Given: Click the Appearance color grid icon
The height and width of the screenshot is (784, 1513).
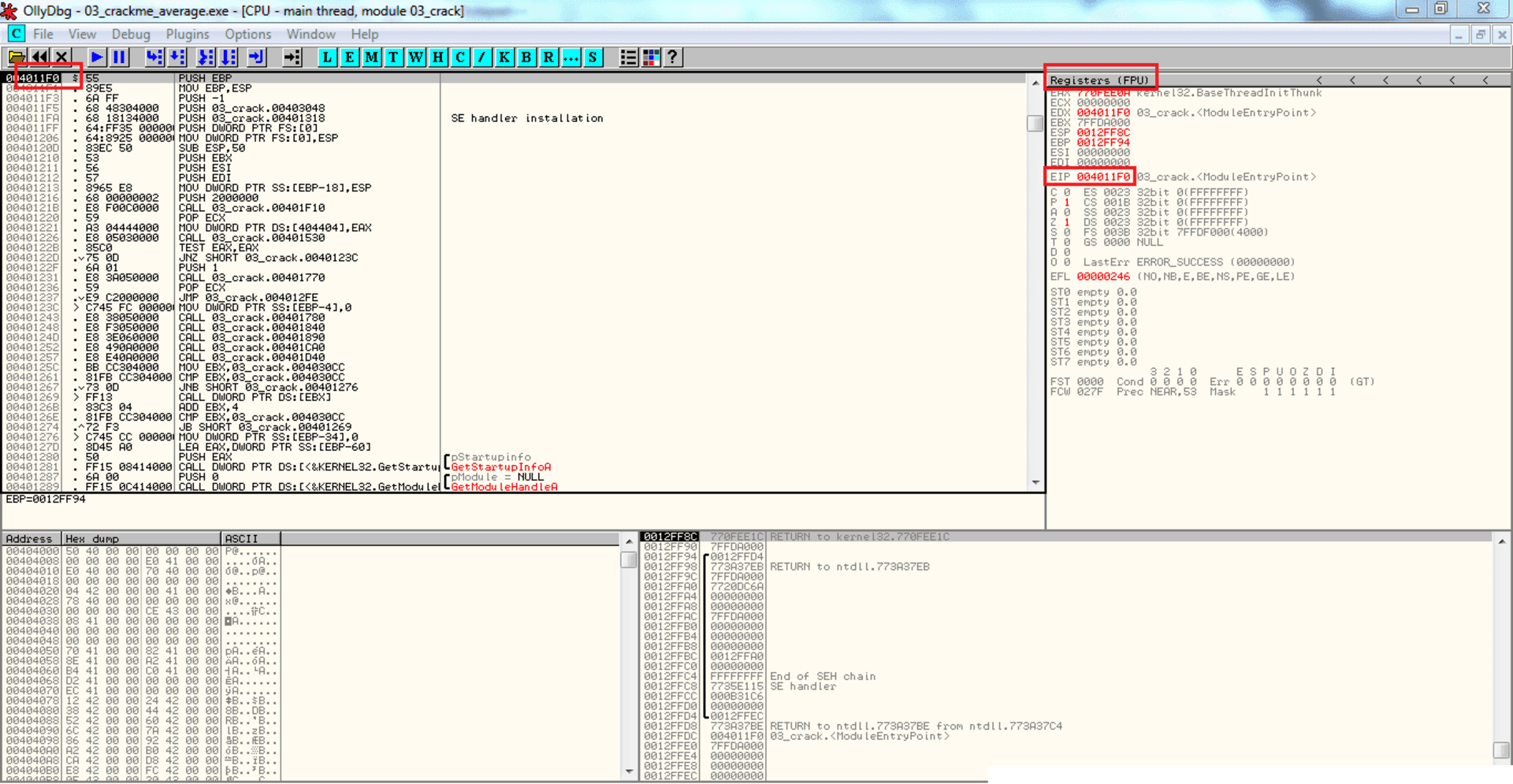Looking at the screenshot, I should click(x=651, y=58).
